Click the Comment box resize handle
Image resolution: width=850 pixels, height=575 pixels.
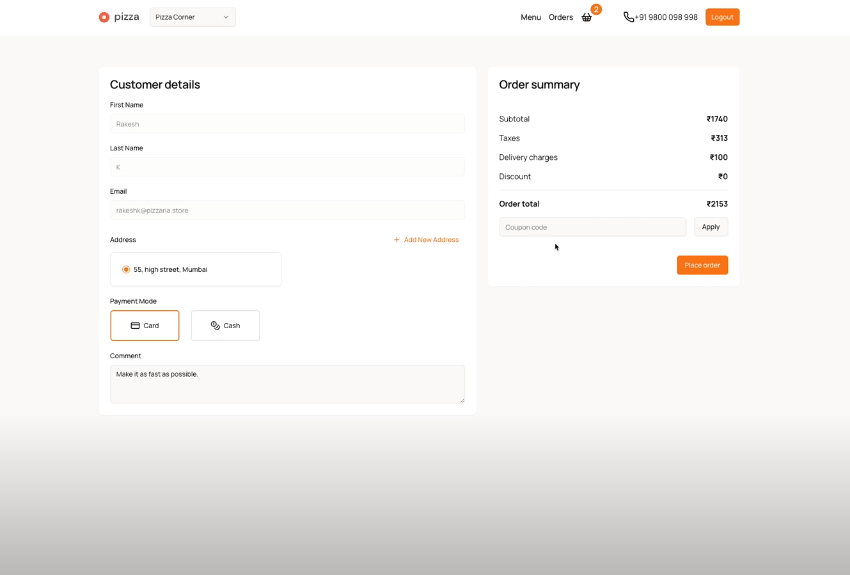pos(462,400)
